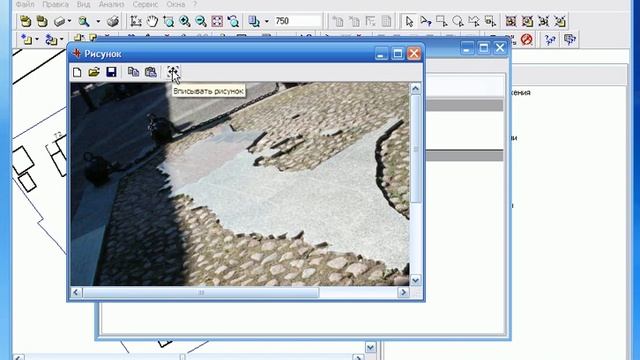Click the last icon on second toolbar row

point(569,40)
